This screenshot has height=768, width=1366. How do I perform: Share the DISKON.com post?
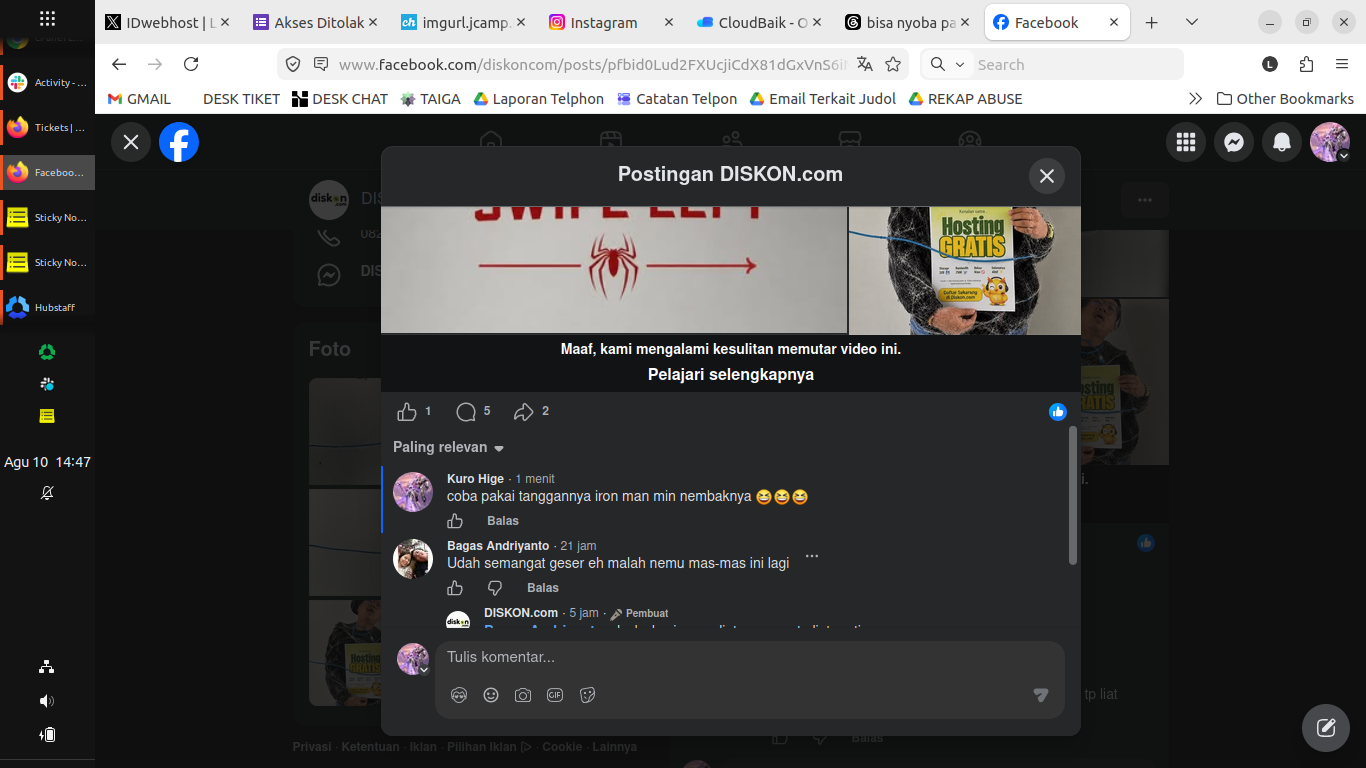tap(524, 412)
